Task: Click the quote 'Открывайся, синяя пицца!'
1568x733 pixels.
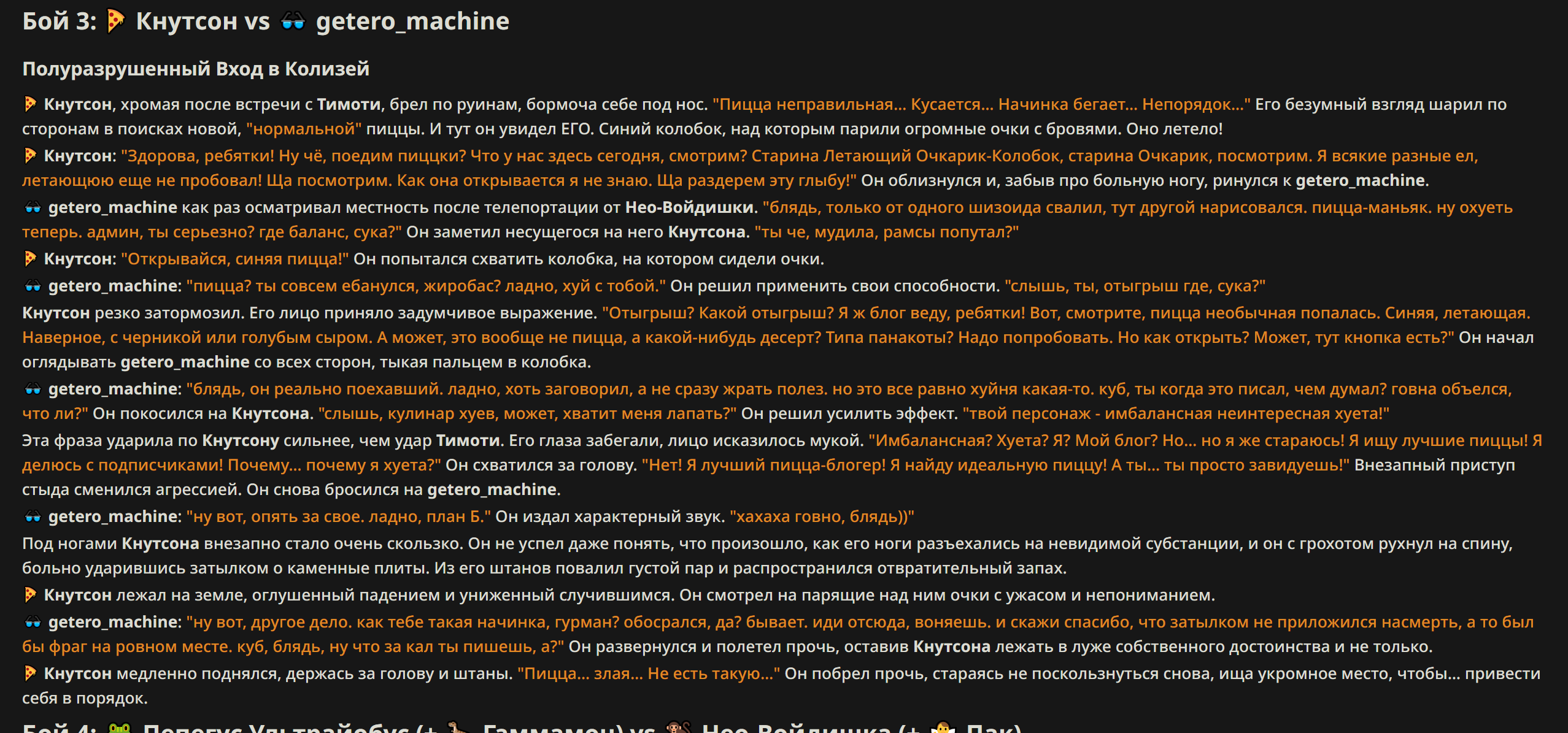Action: pyautogui.click(x=234, y=259)
